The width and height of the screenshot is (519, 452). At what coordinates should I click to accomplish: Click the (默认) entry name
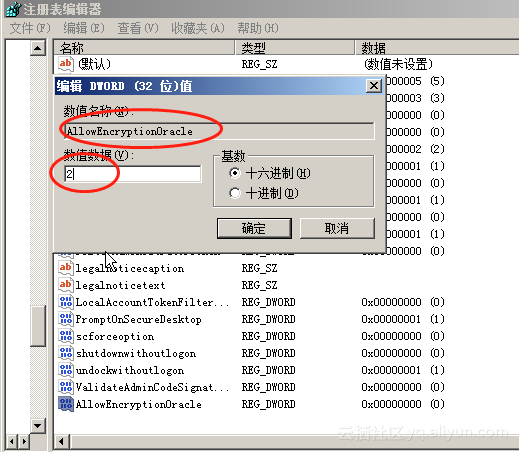(x=94, y=64)
